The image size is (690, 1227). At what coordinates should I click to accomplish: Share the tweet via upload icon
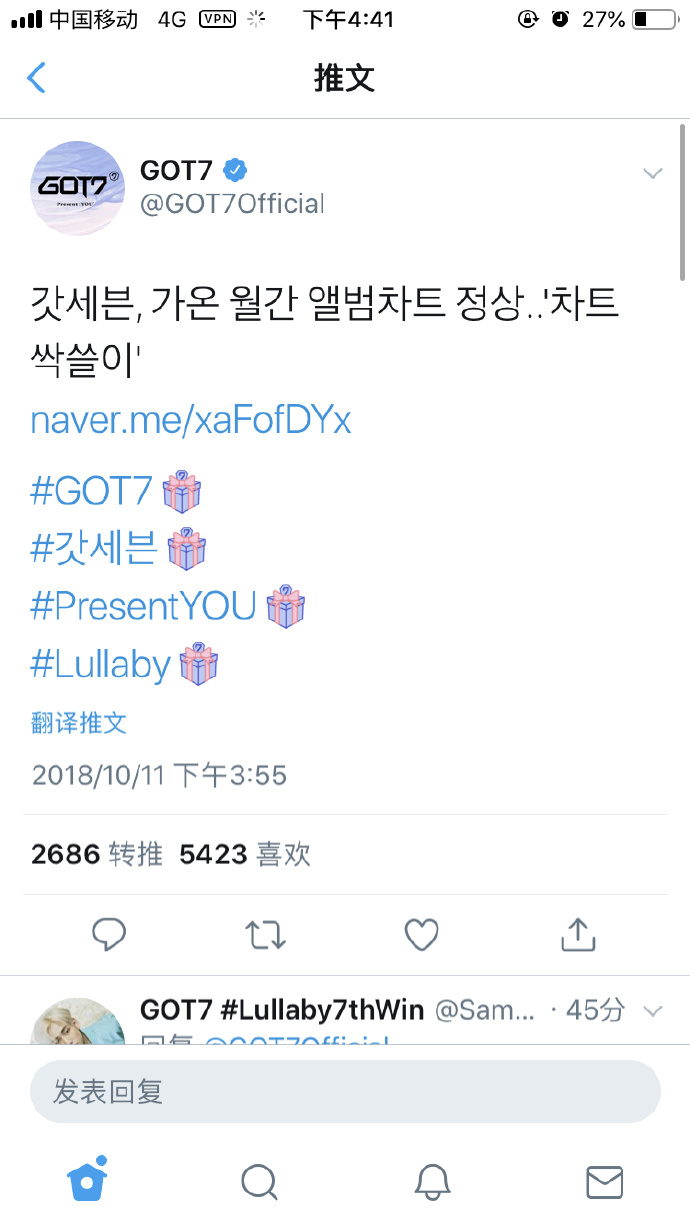578,934
